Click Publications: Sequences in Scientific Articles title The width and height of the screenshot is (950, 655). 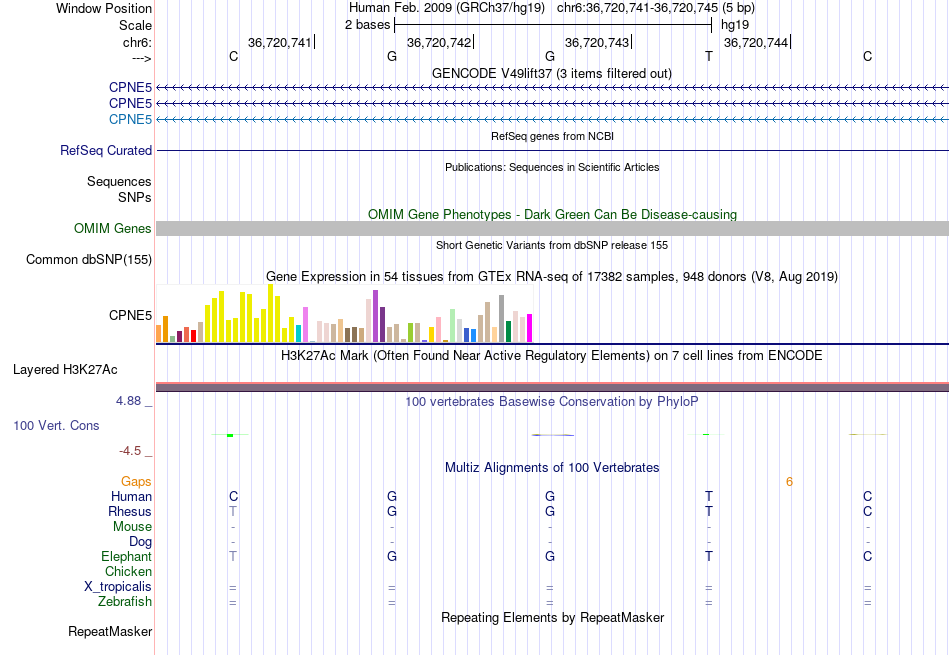pyautogui.click(x=552, y=167)
